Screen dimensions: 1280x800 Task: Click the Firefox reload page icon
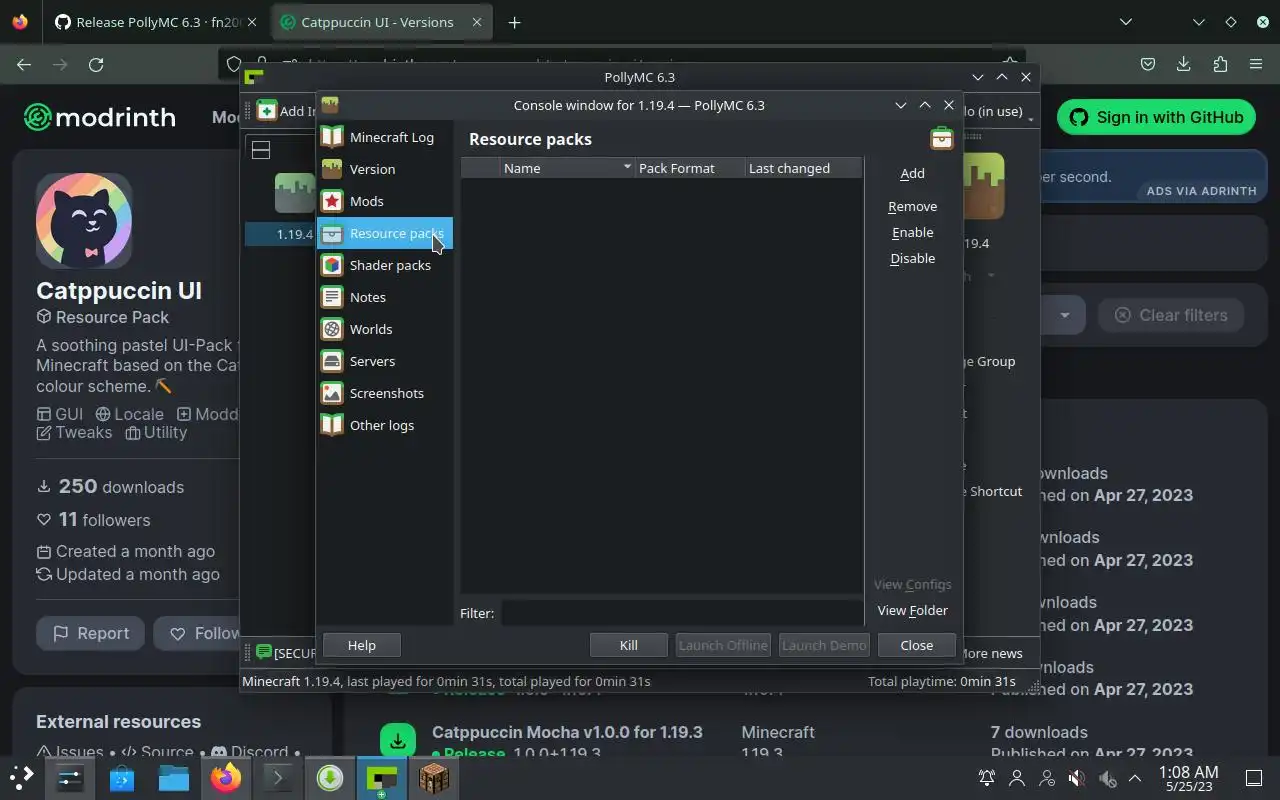tap(96, 64)
